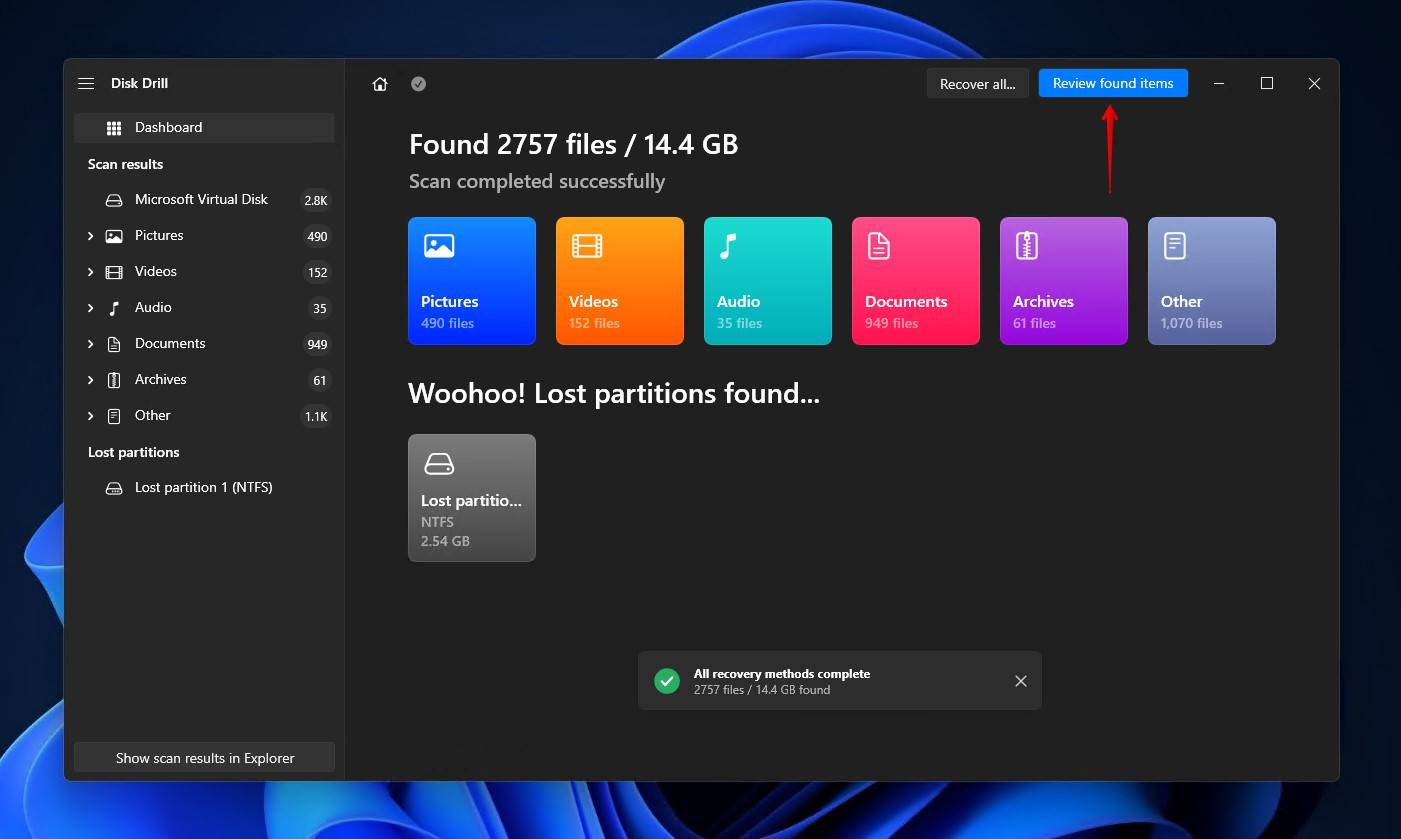The image size is (1401, 839).
Task: Open the pink Documents 949 files card
Action: [916, 281]
